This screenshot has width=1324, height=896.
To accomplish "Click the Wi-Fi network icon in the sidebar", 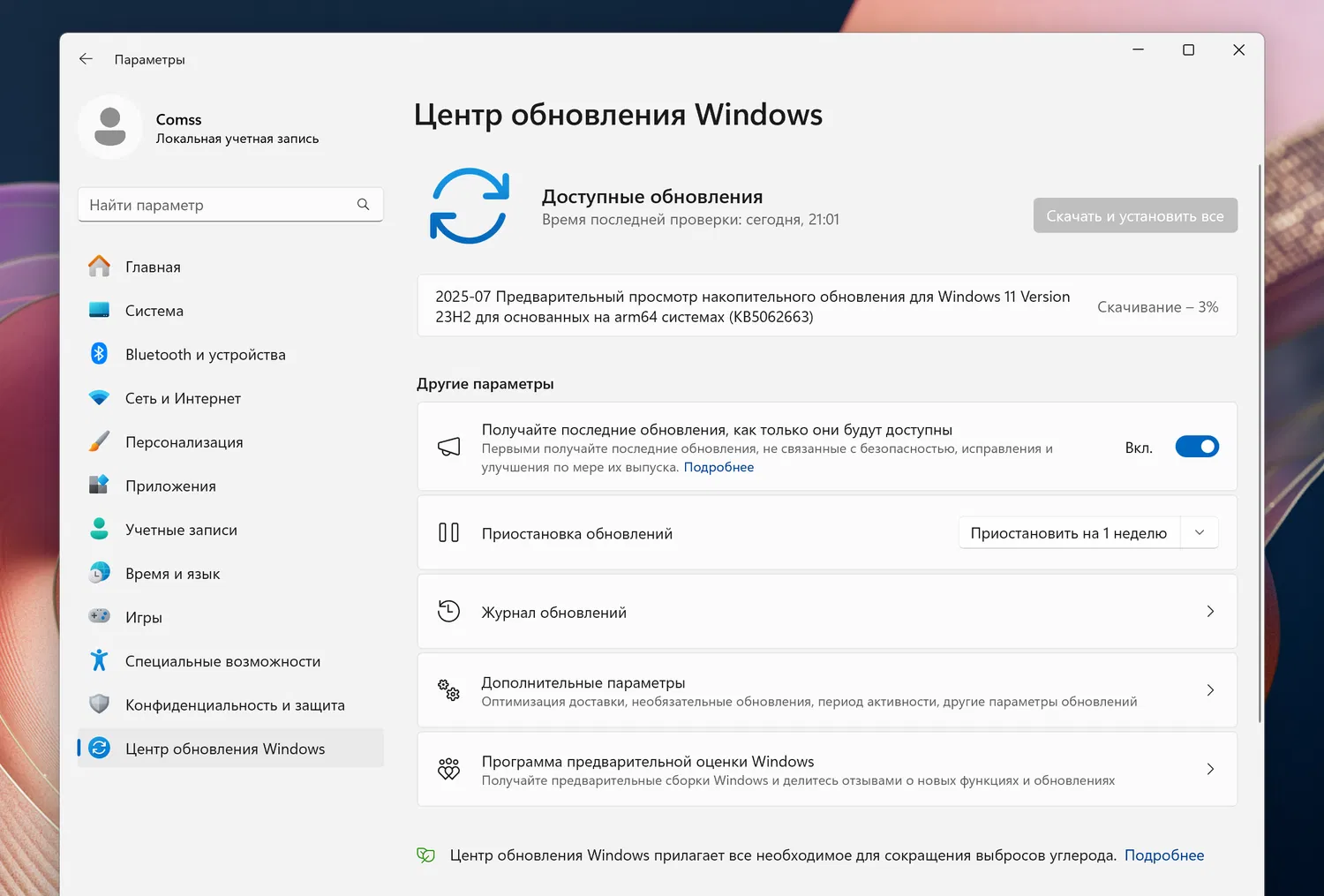I will (x=99, y=398).
